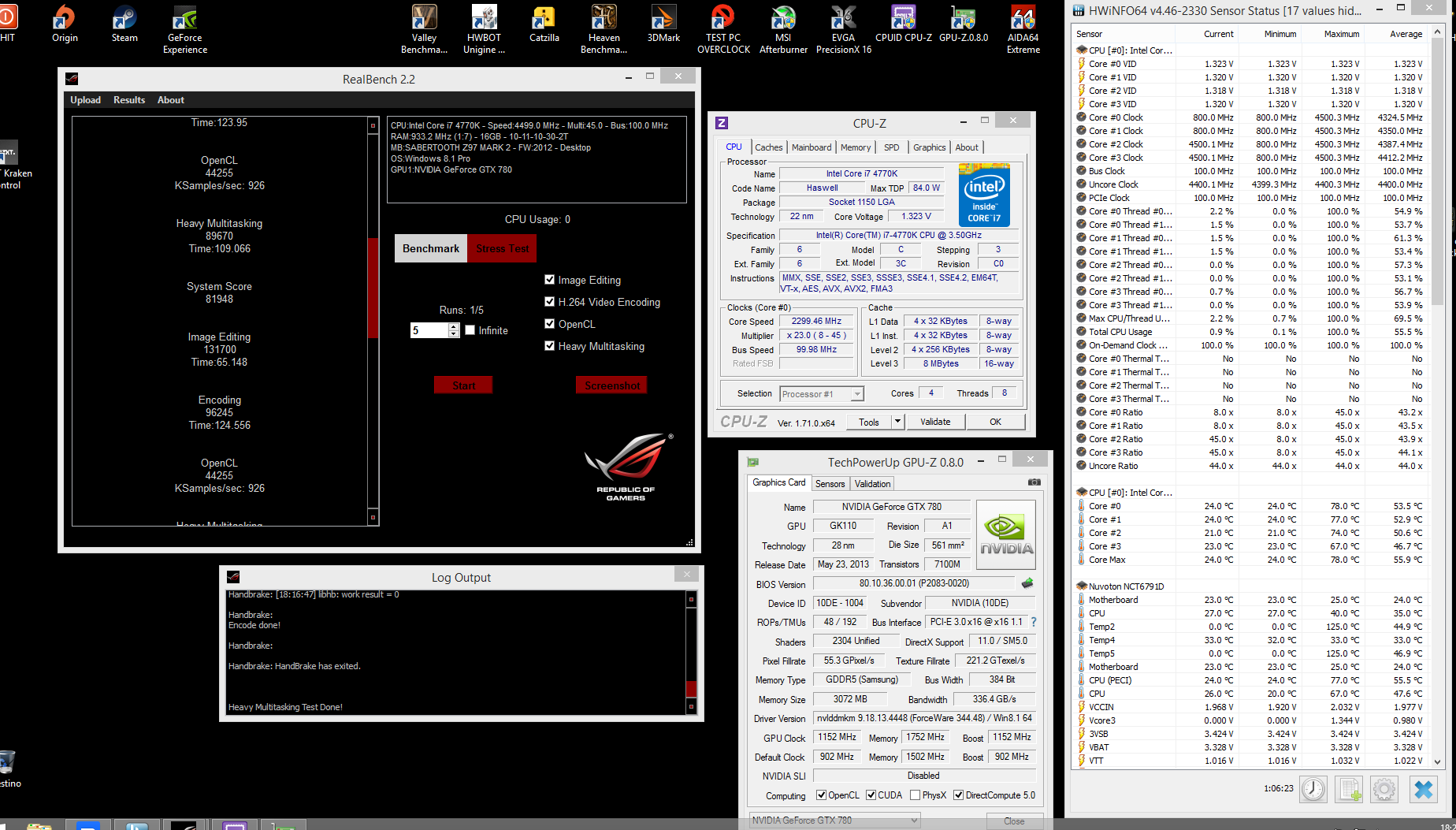Image resolution: width=1456 pixels, height=830 pixels.
Task: Open HWiNFO sensor settings gear icon
Action: coord(1384,789)
